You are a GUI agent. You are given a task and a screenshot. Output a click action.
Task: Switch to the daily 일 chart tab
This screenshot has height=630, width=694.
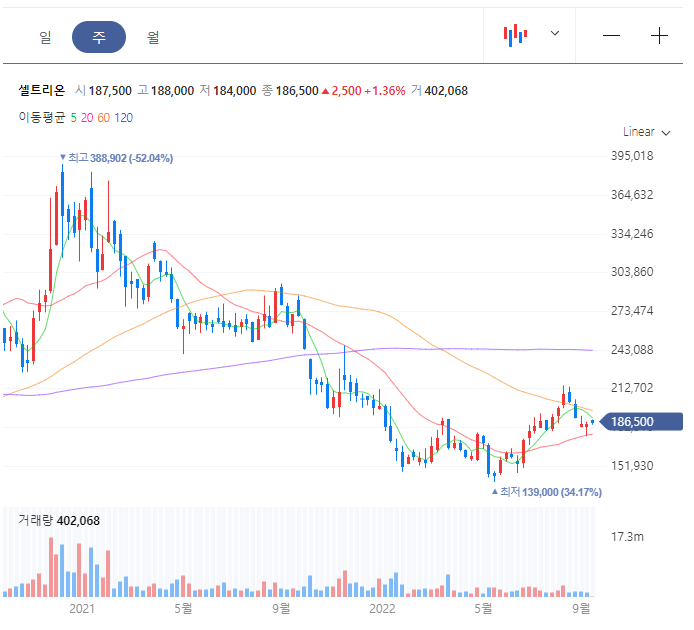46,37
